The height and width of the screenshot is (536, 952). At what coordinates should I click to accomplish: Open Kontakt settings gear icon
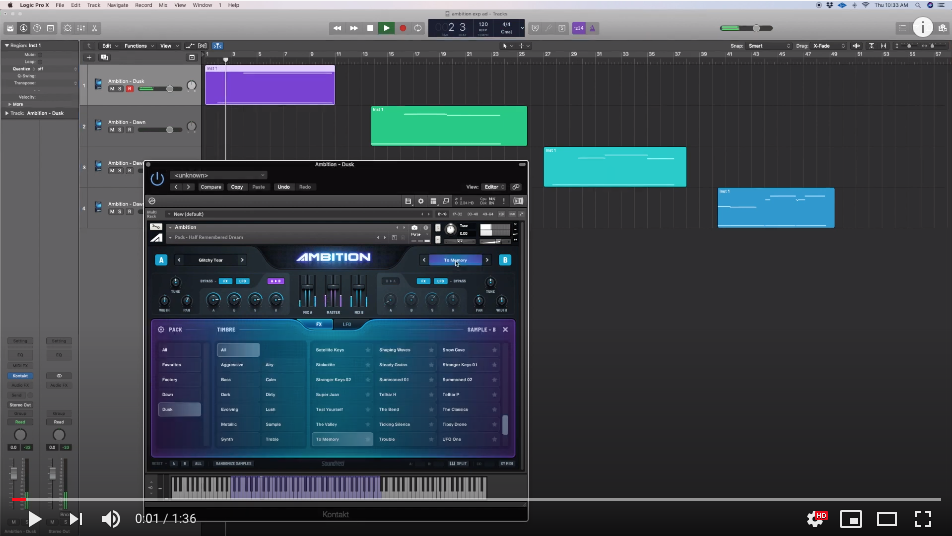click(420, 201)
